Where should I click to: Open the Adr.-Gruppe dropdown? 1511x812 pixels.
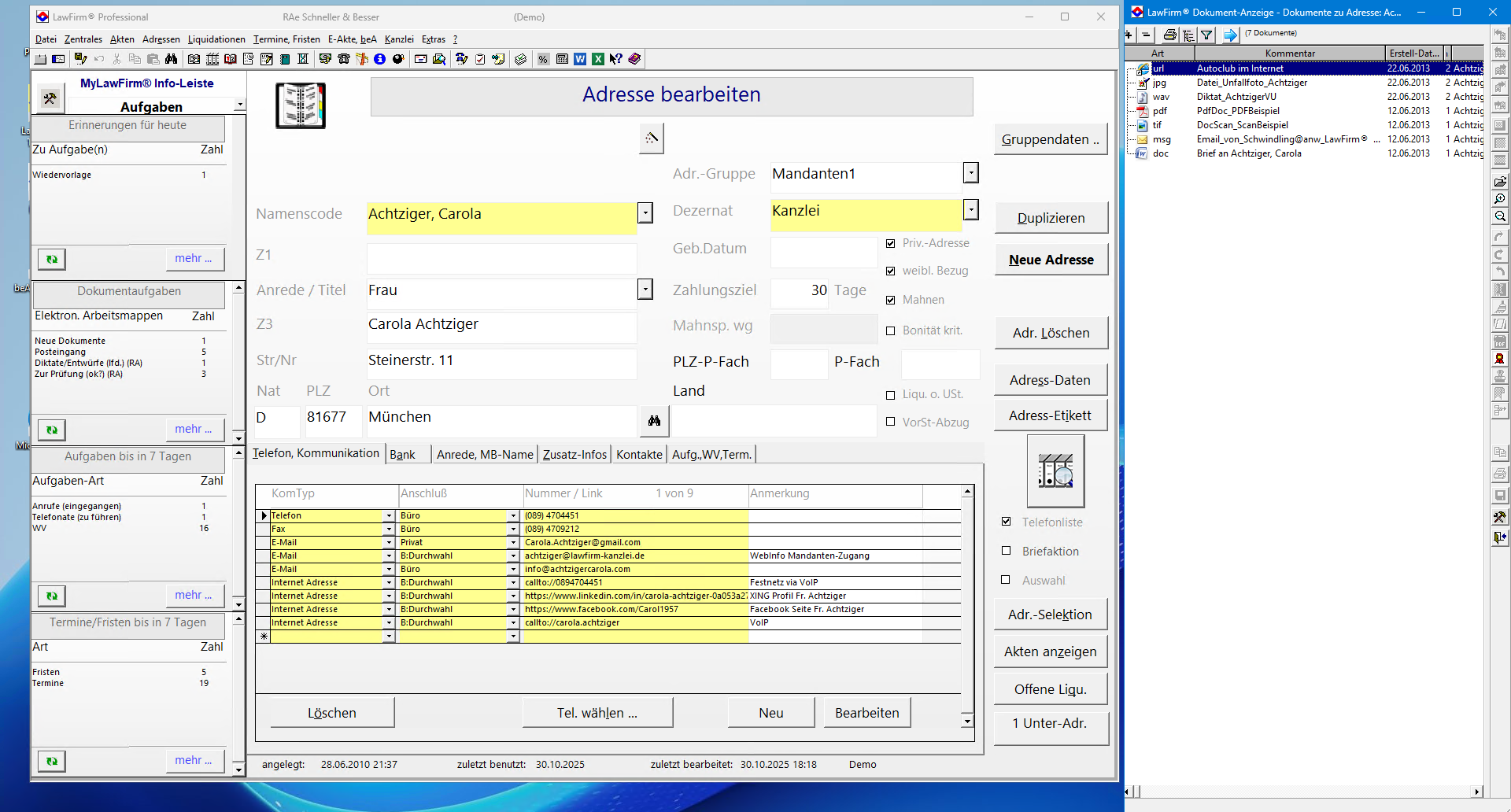pyautogui.click(x=971, y=173)
